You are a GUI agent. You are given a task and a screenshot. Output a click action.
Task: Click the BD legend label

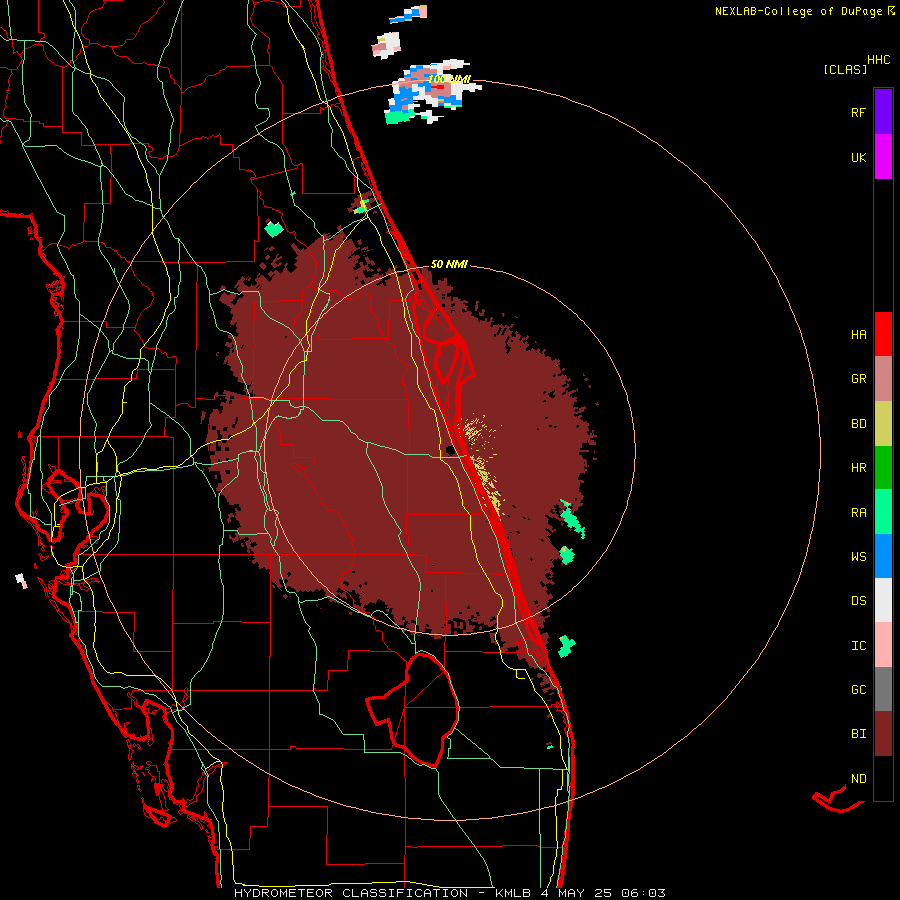[858, 424]
